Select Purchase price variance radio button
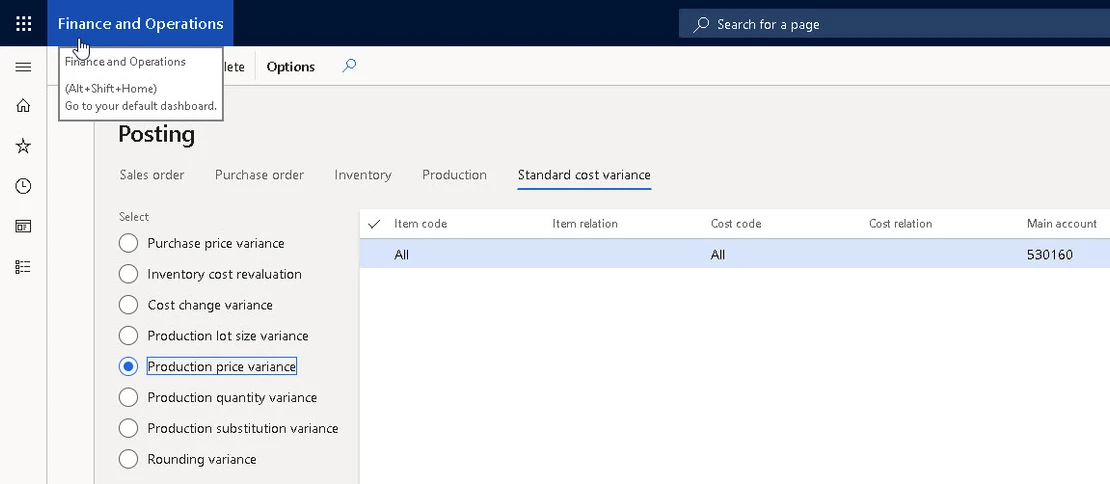The height and width of the screenshot is (484, 1110). 128,243
